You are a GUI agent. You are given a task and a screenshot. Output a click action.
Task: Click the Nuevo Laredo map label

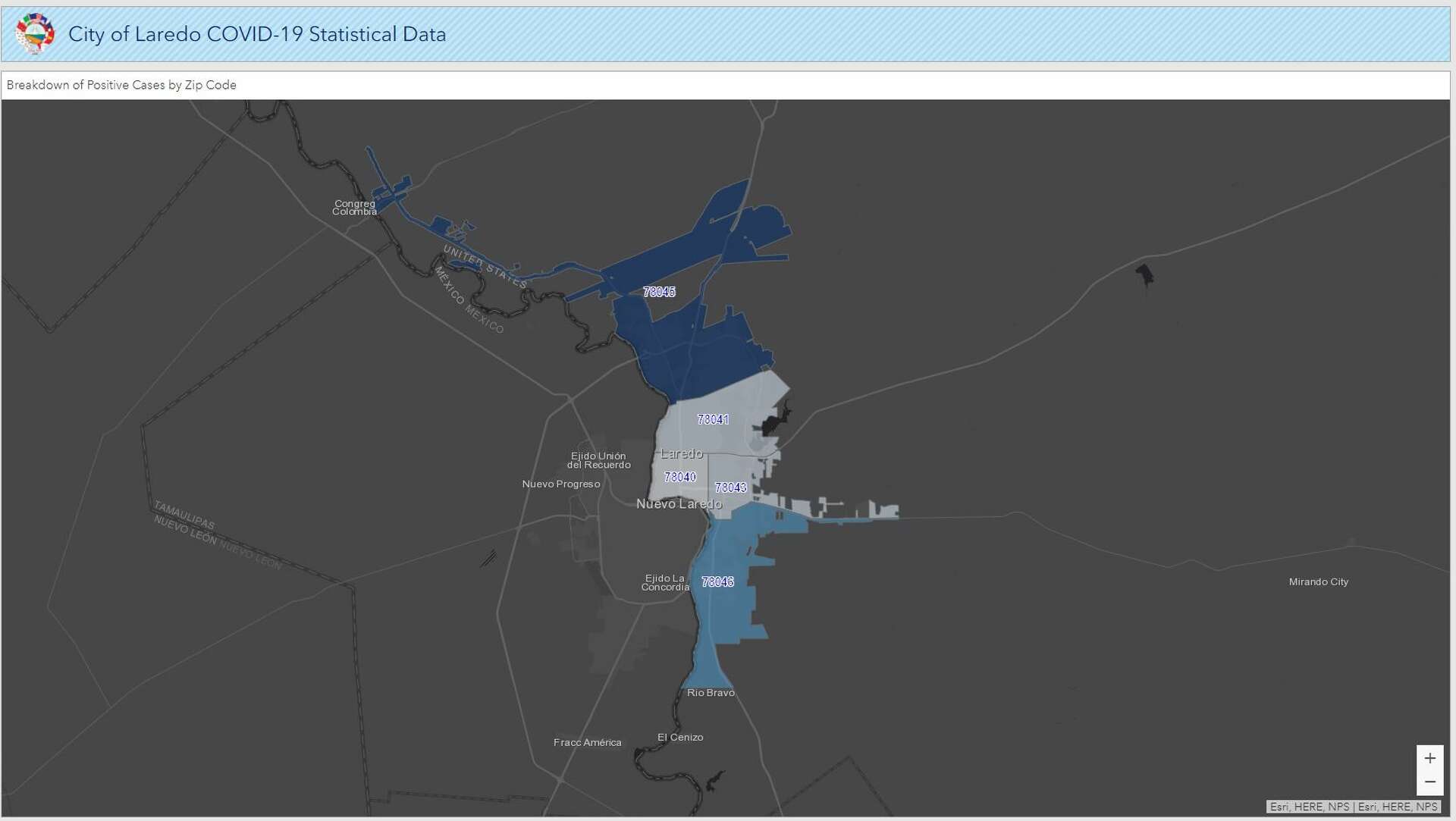(x=679, y=504)
